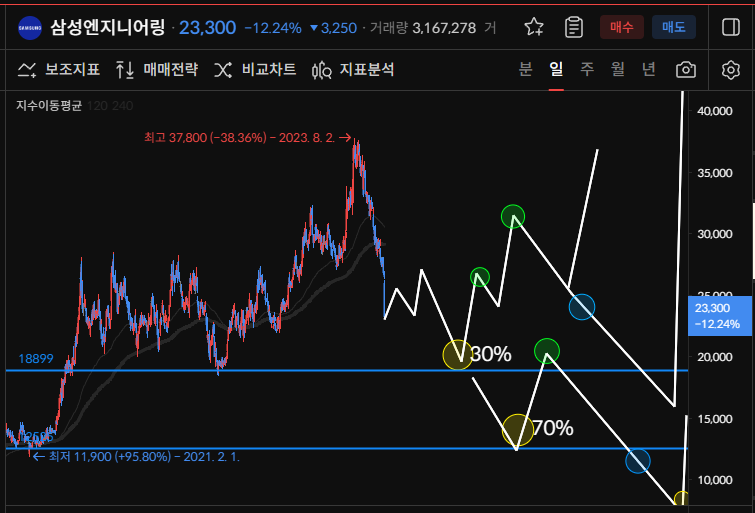755x513 pixels.
Task: Click 15,000 on the price axis
Action: pos(715,419)
